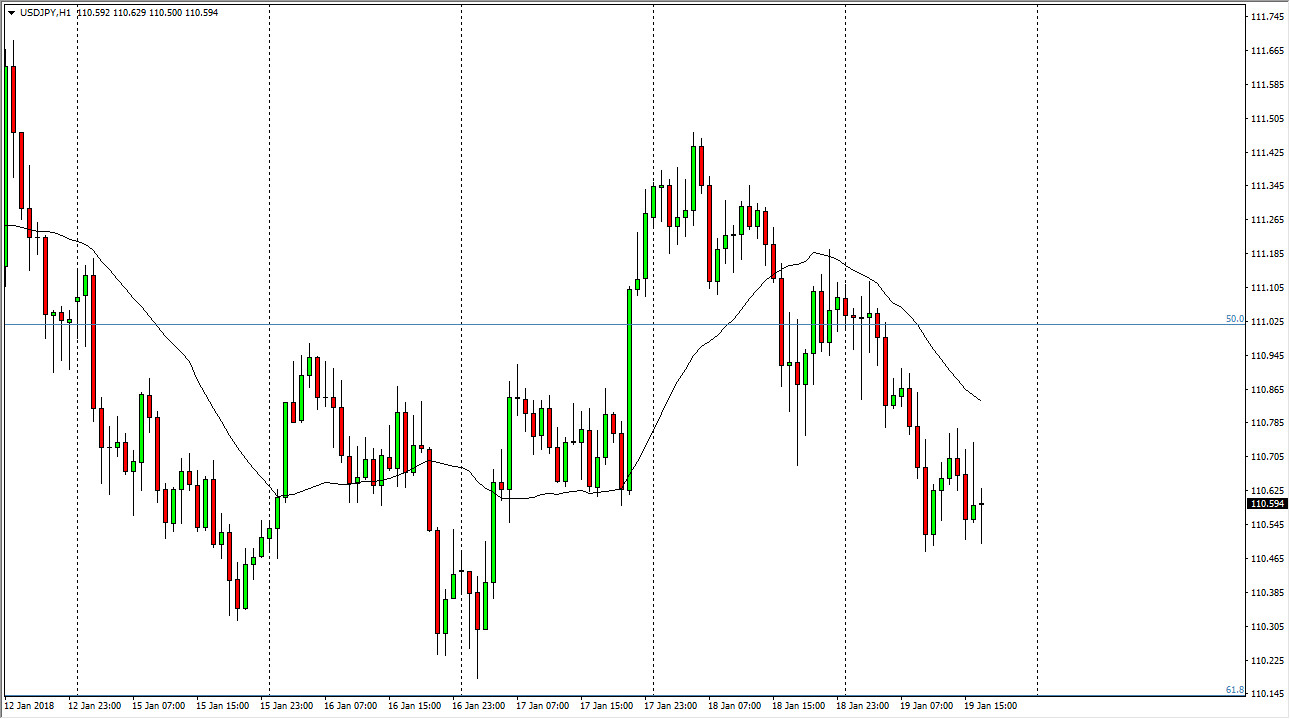Click the 61.8 Fibonacci level label
The height and width of the screenshot is (719, 1290).
(1234, 690)
